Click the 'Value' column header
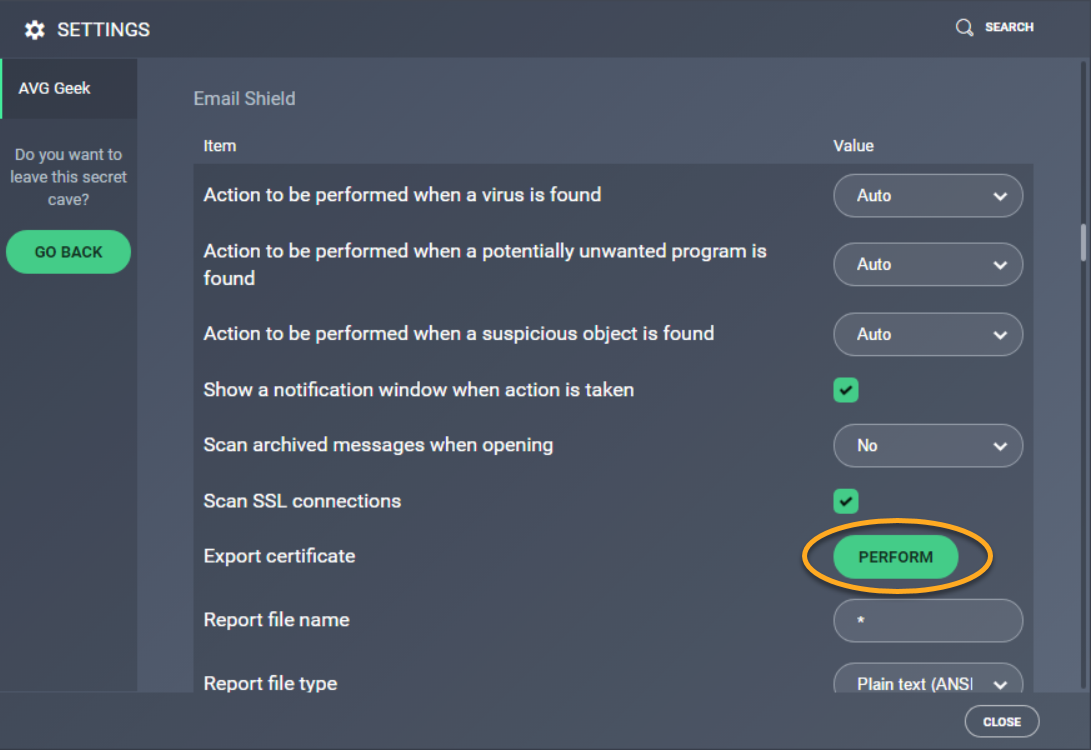The width and height of the screenshot is (1091, 750). tap(853, 146)
